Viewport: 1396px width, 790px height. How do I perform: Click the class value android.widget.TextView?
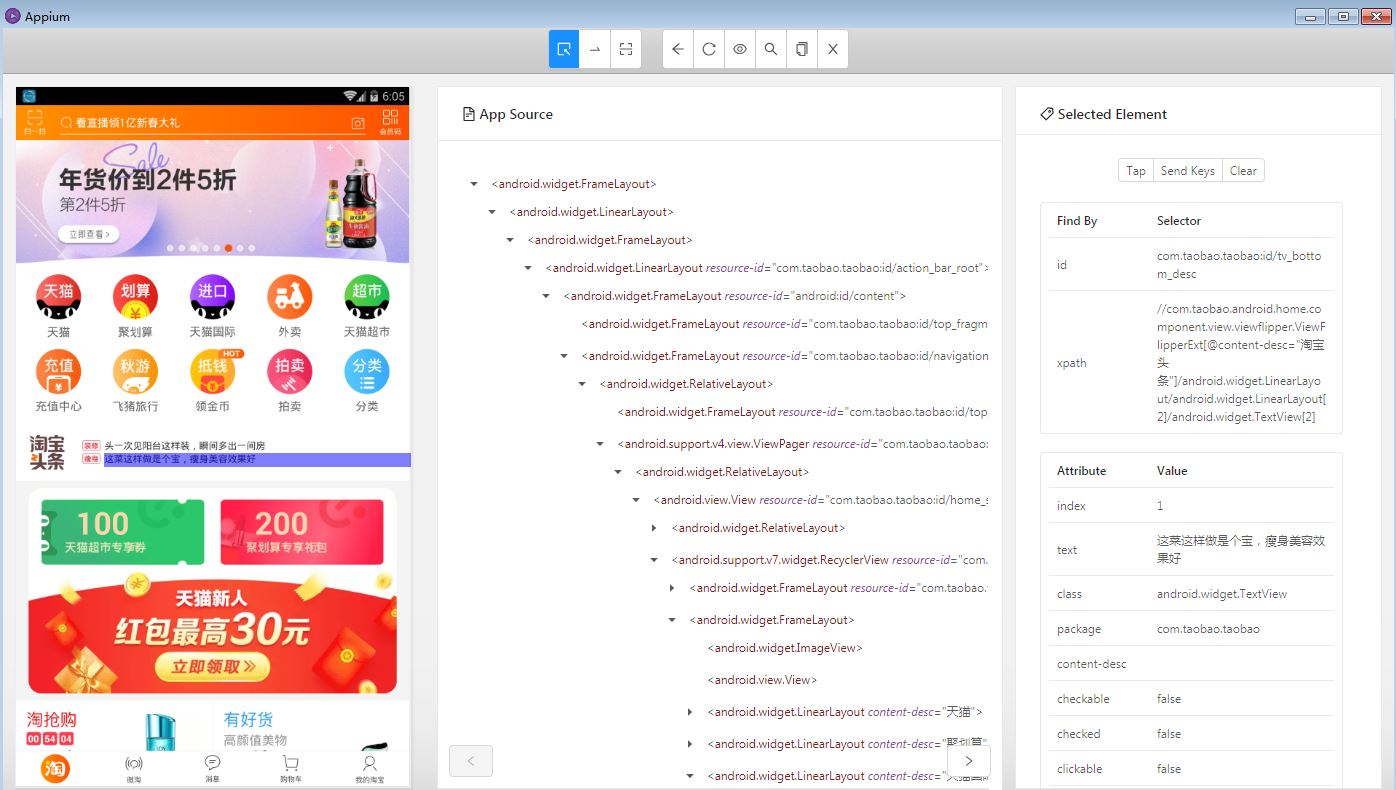point(1222,594)
